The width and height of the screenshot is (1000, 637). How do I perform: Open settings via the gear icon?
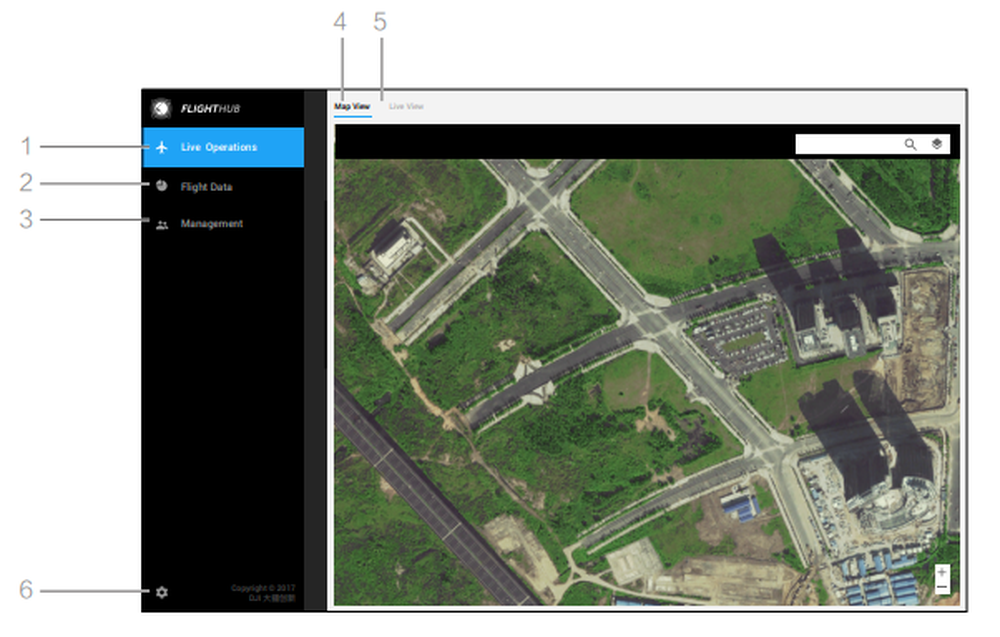click(162, 592)
